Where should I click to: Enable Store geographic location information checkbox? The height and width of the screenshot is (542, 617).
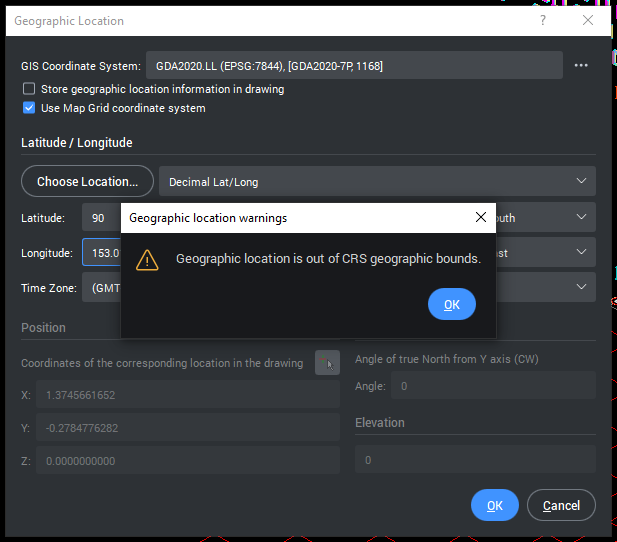point(29,89)
